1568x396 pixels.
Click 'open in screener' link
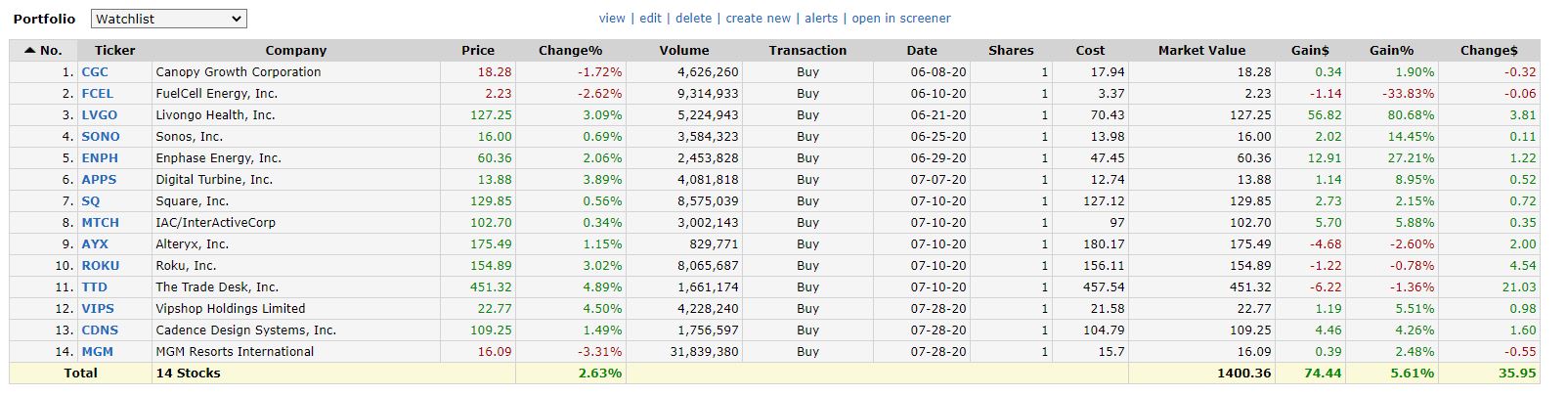click(900, 19)
